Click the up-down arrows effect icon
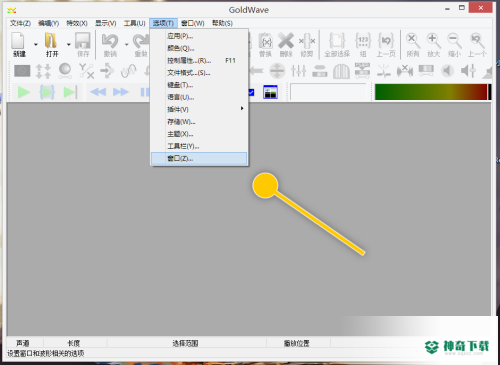 click(43, 71)
